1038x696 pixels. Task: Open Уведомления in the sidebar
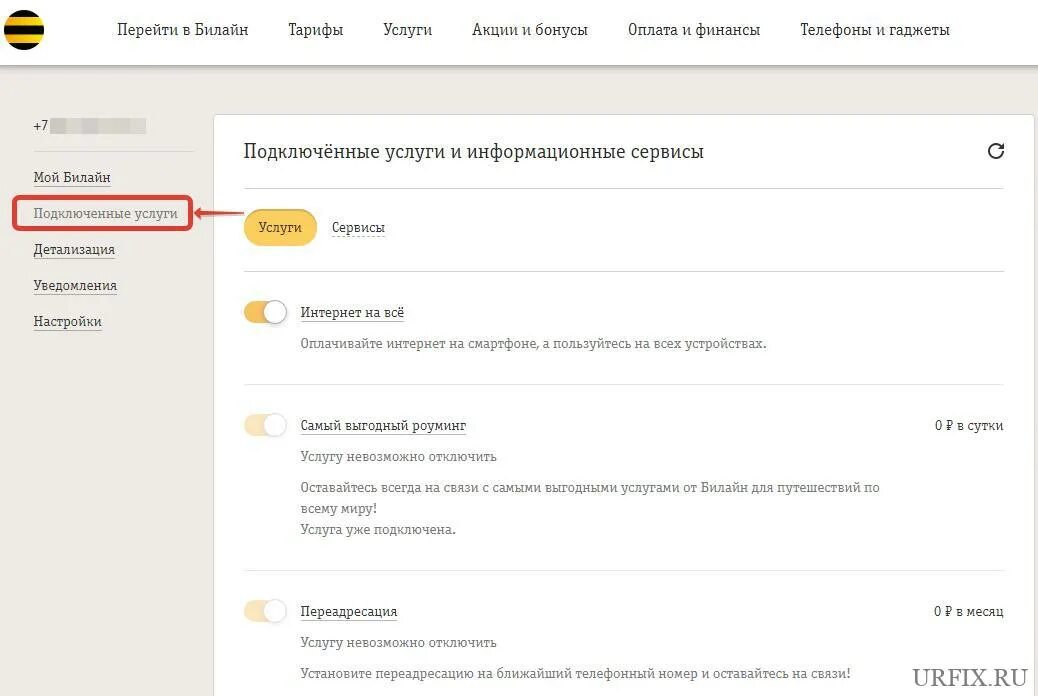pos(75,285)
